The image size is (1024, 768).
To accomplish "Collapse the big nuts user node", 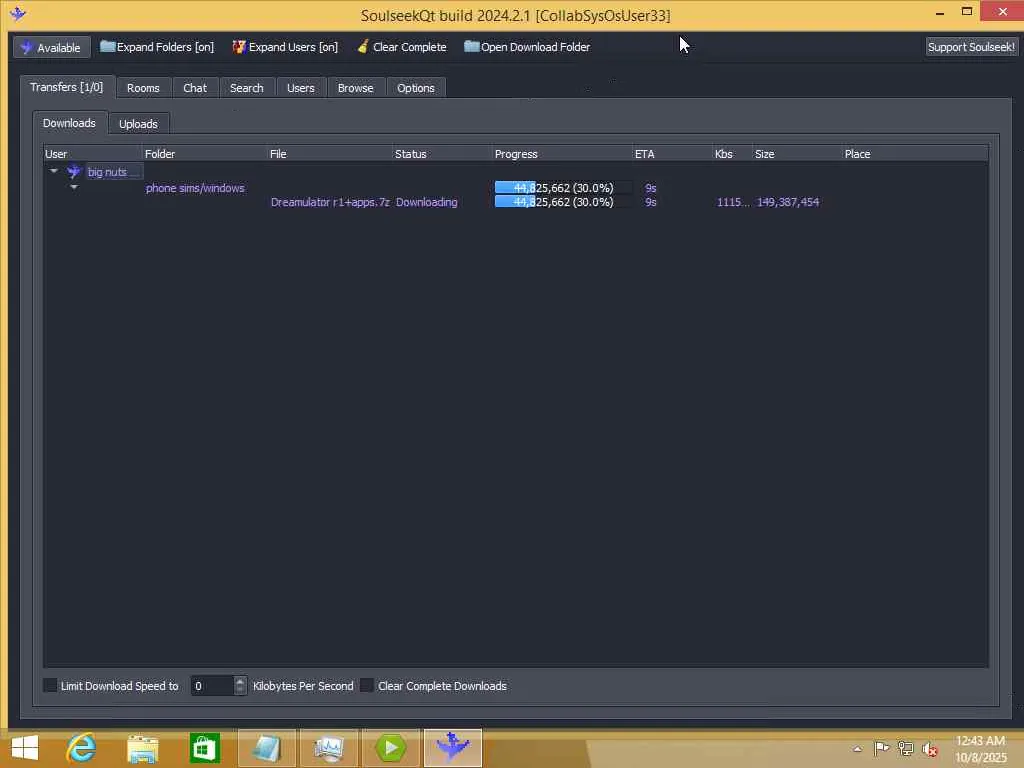I will coord(54,171).
